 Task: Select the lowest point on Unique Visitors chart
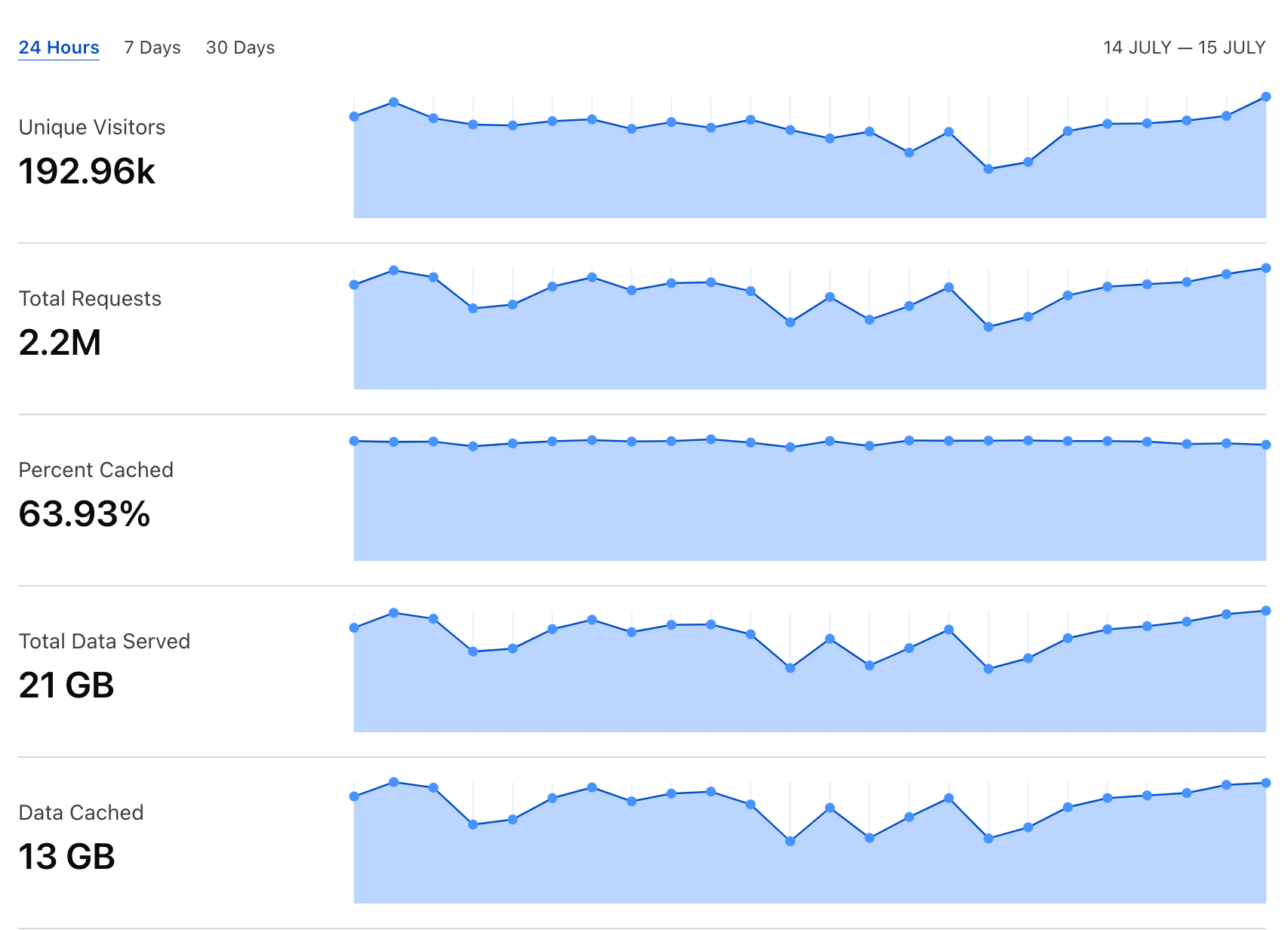(x=988, y=169)
